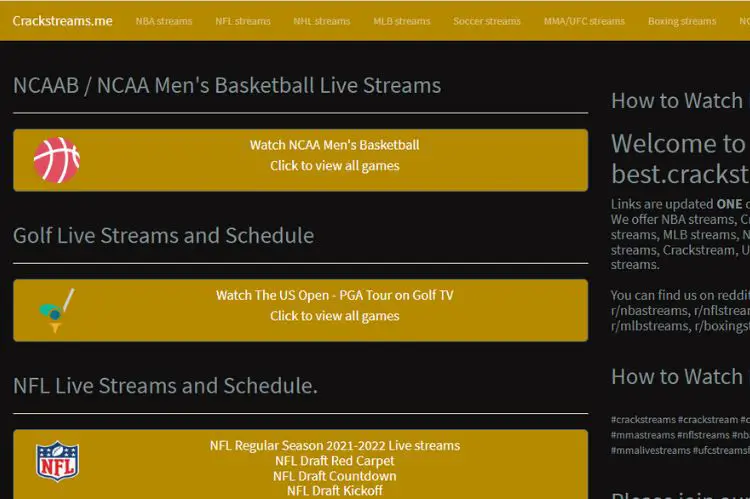This screenshot has height=499, width=750.
Task: Open the Boxing streams menu item
Action: (x=682, y=22)
